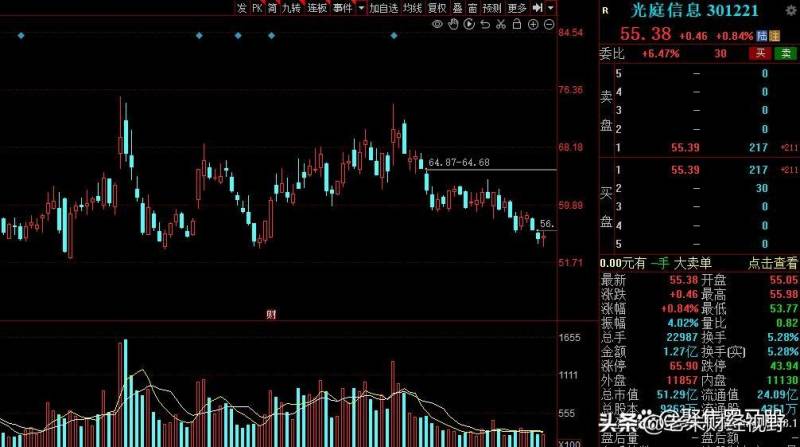Start chart replay with the play icon
800x447 pixels.
coord(469,24)
